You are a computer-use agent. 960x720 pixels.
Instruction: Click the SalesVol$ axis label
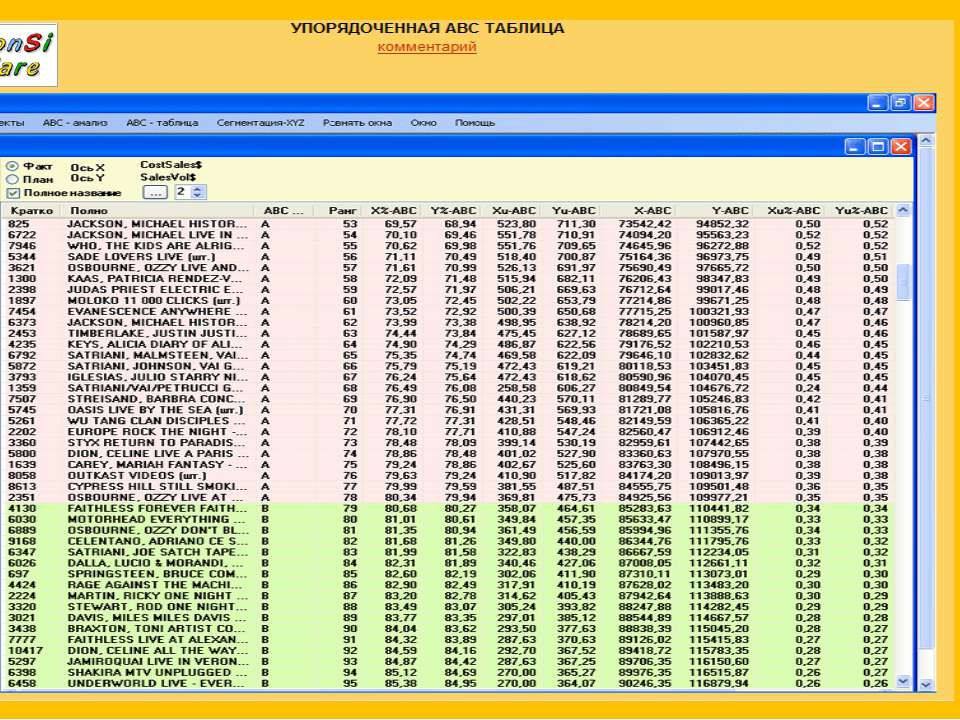tap(168, 177)
